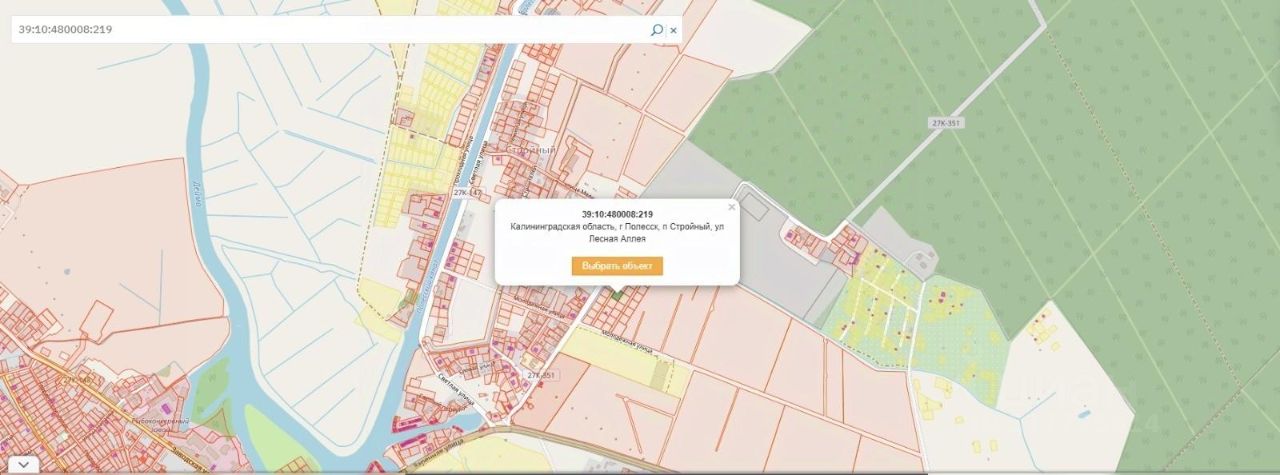Click cadastral number heading in the popup
Viewport: 1280px width, 475px height.
[617, 214]
